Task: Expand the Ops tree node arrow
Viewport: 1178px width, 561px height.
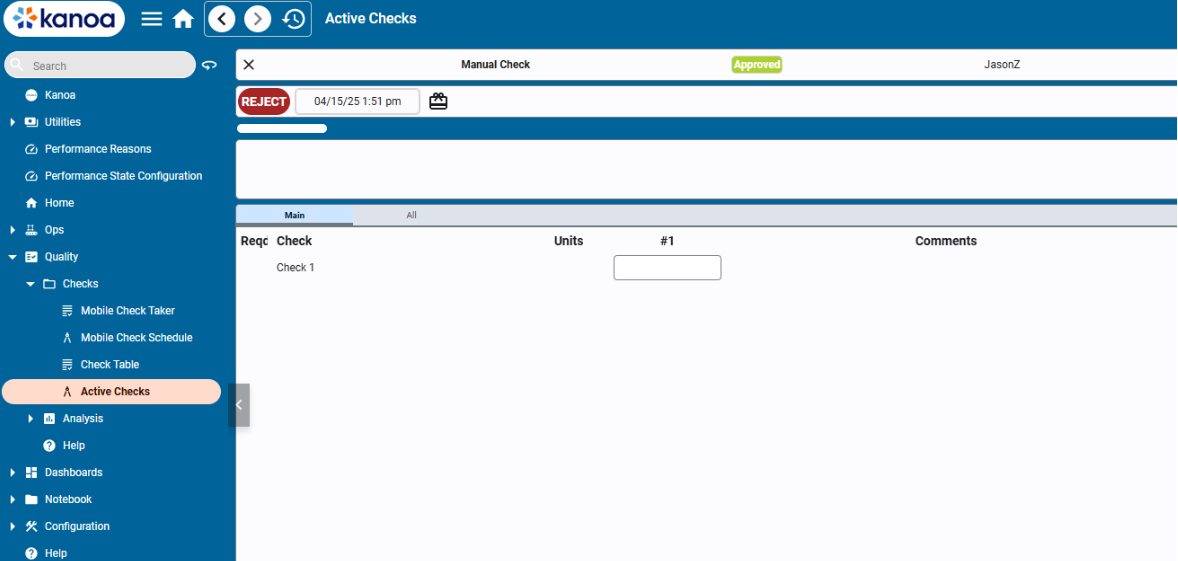Action: pyautogui.click(x=13, y=230)
